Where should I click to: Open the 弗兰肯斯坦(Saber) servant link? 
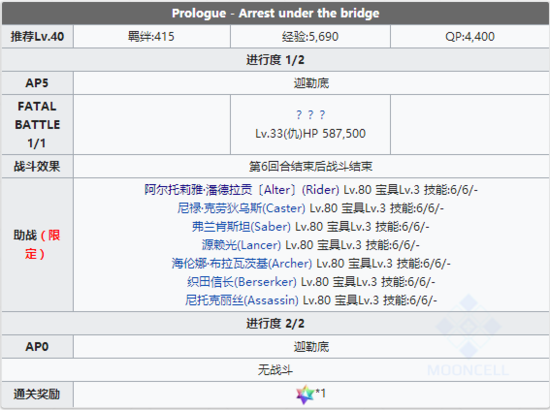click(241, 227)
